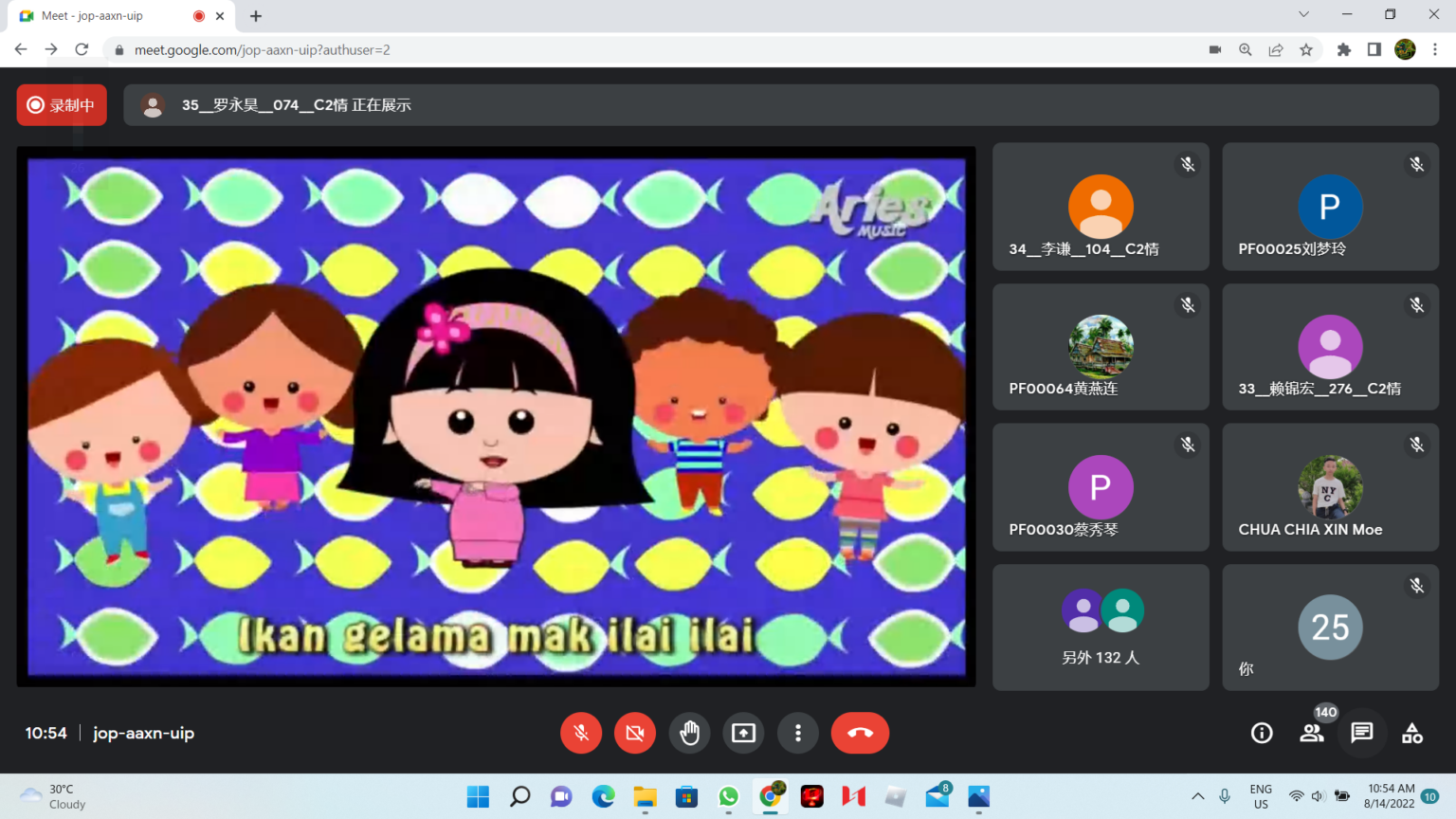Open WhatsApp from taskbar
Screen dimensions: 1456x819
(728, 796)
